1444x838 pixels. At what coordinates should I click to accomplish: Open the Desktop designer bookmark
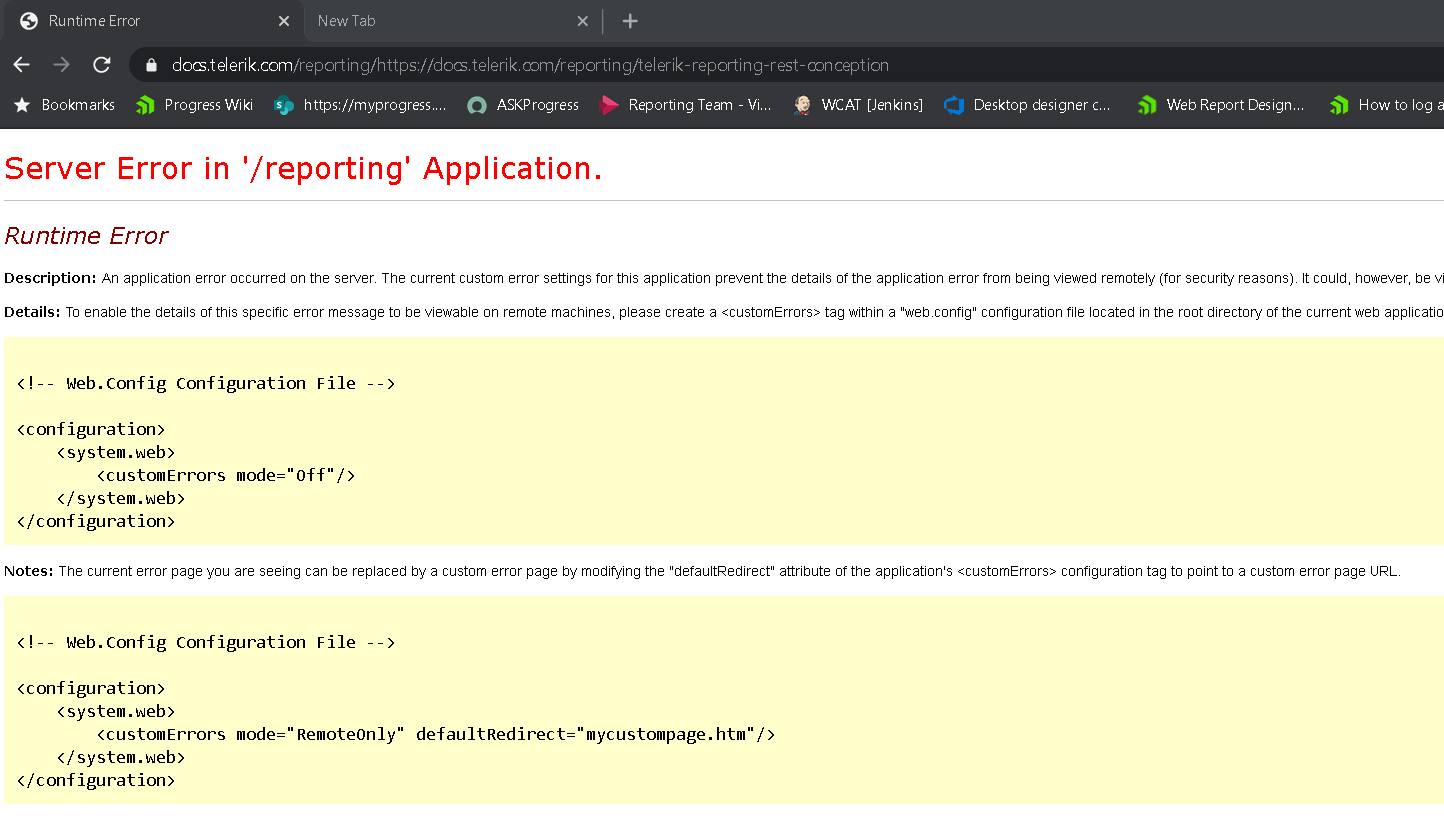pos(1029,105)
